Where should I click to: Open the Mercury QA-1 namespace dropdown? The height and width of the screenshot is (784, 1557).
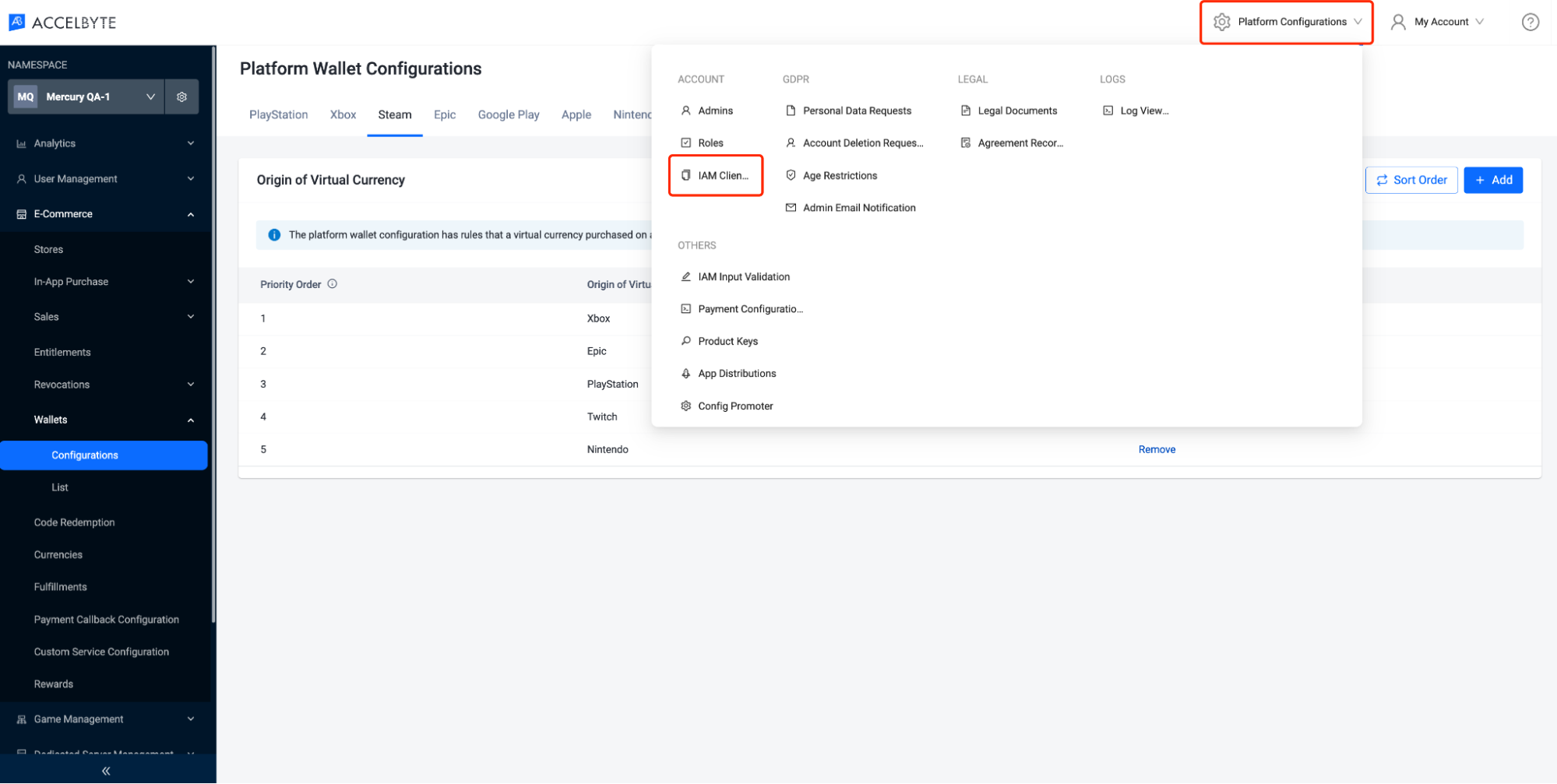(x=86, y=97)
